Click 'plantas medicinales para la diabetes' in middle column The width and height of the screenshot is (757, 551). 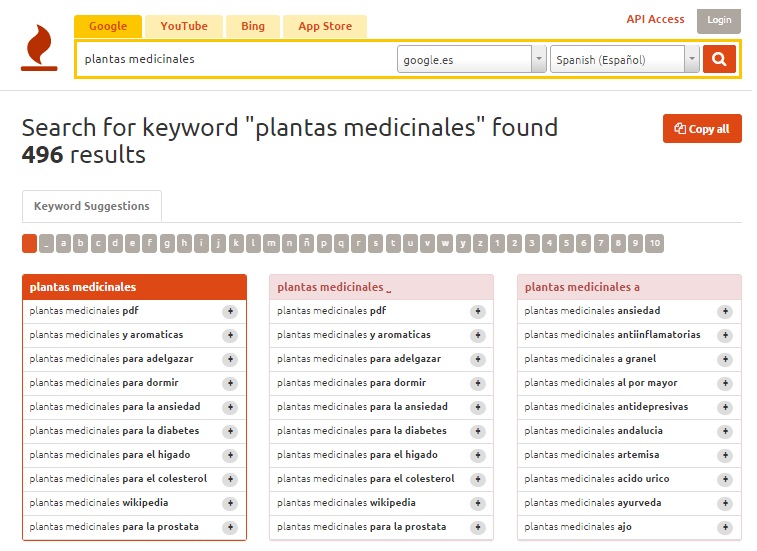(x=364, y=433)
